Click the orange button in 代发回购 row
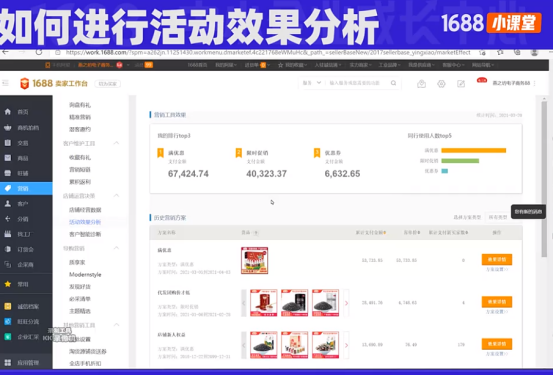This screenshot has width=553, height=376. tap(497, 302)
